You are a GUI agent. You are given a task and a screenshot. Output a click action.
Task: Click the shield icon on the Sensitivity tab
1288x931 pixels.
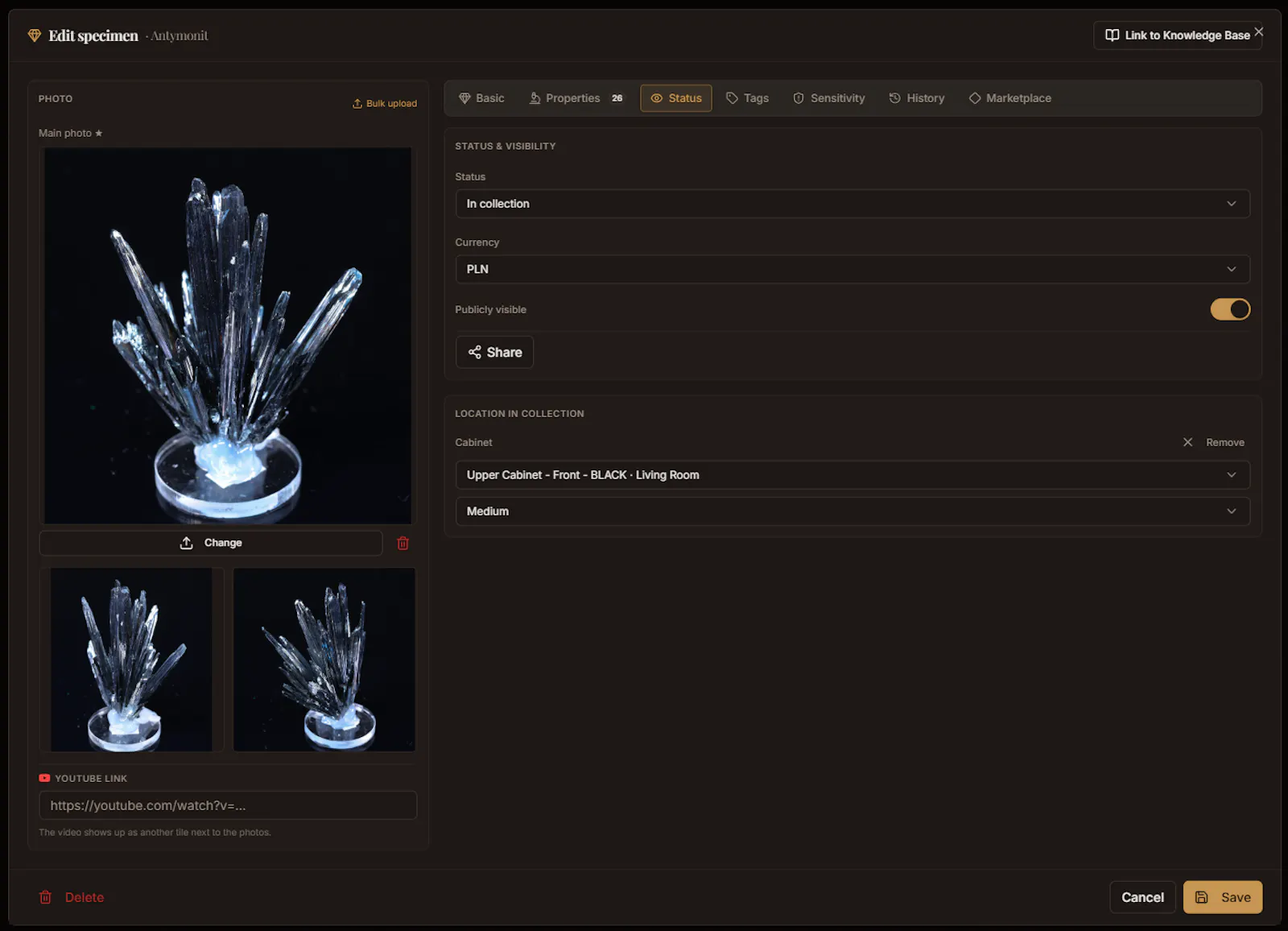point(799,98)
